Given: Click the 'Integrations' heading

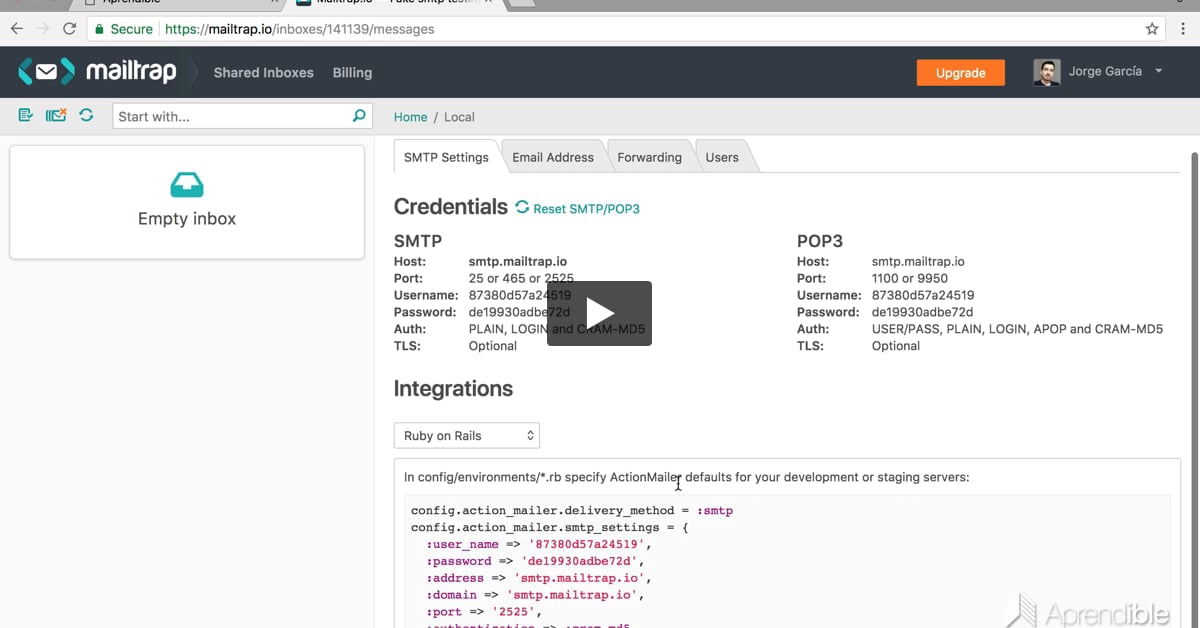Looking at the screenshot, I should coord(453,388).
